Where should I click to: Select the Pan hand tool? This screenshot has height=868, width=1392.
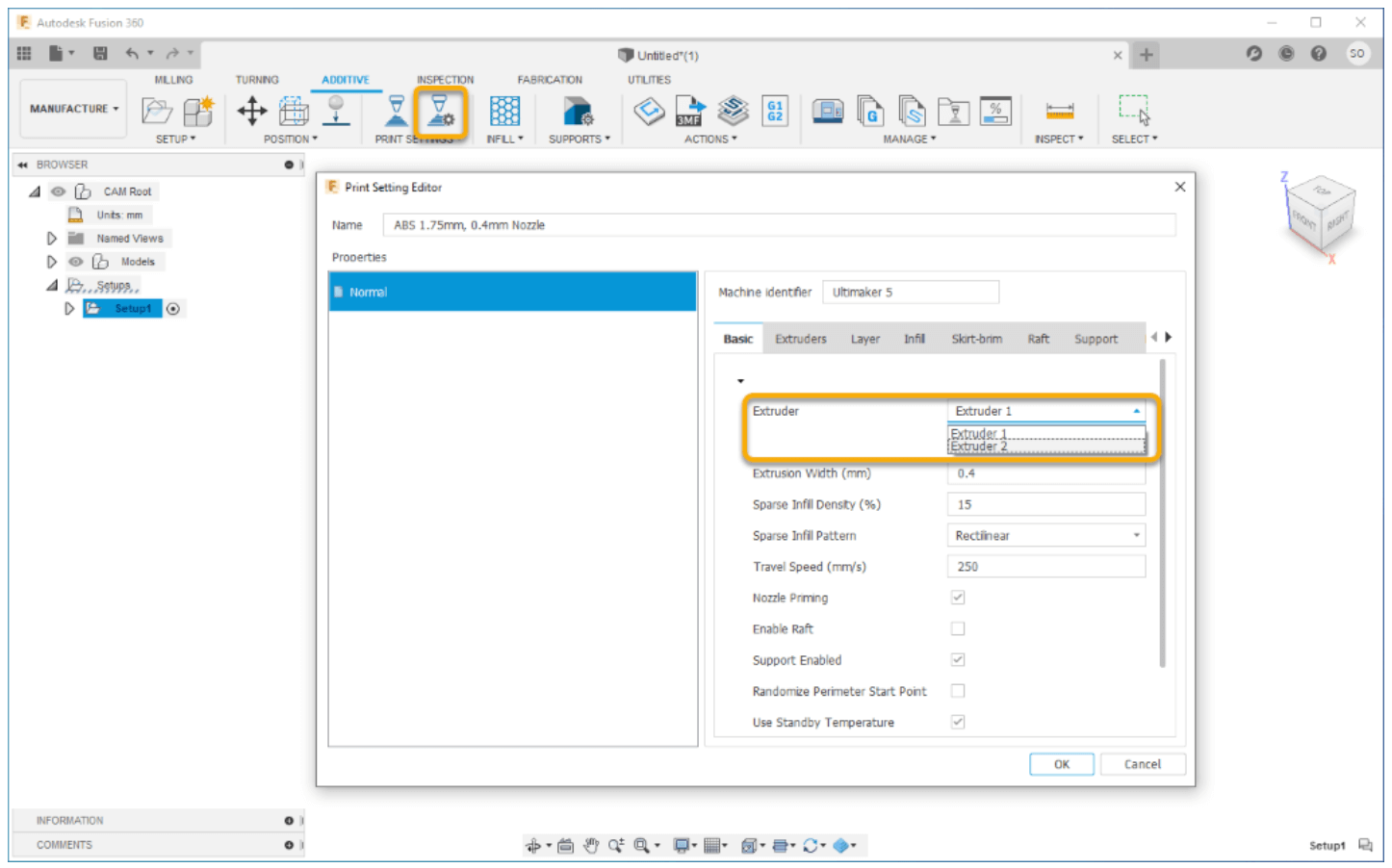[591, 846]
